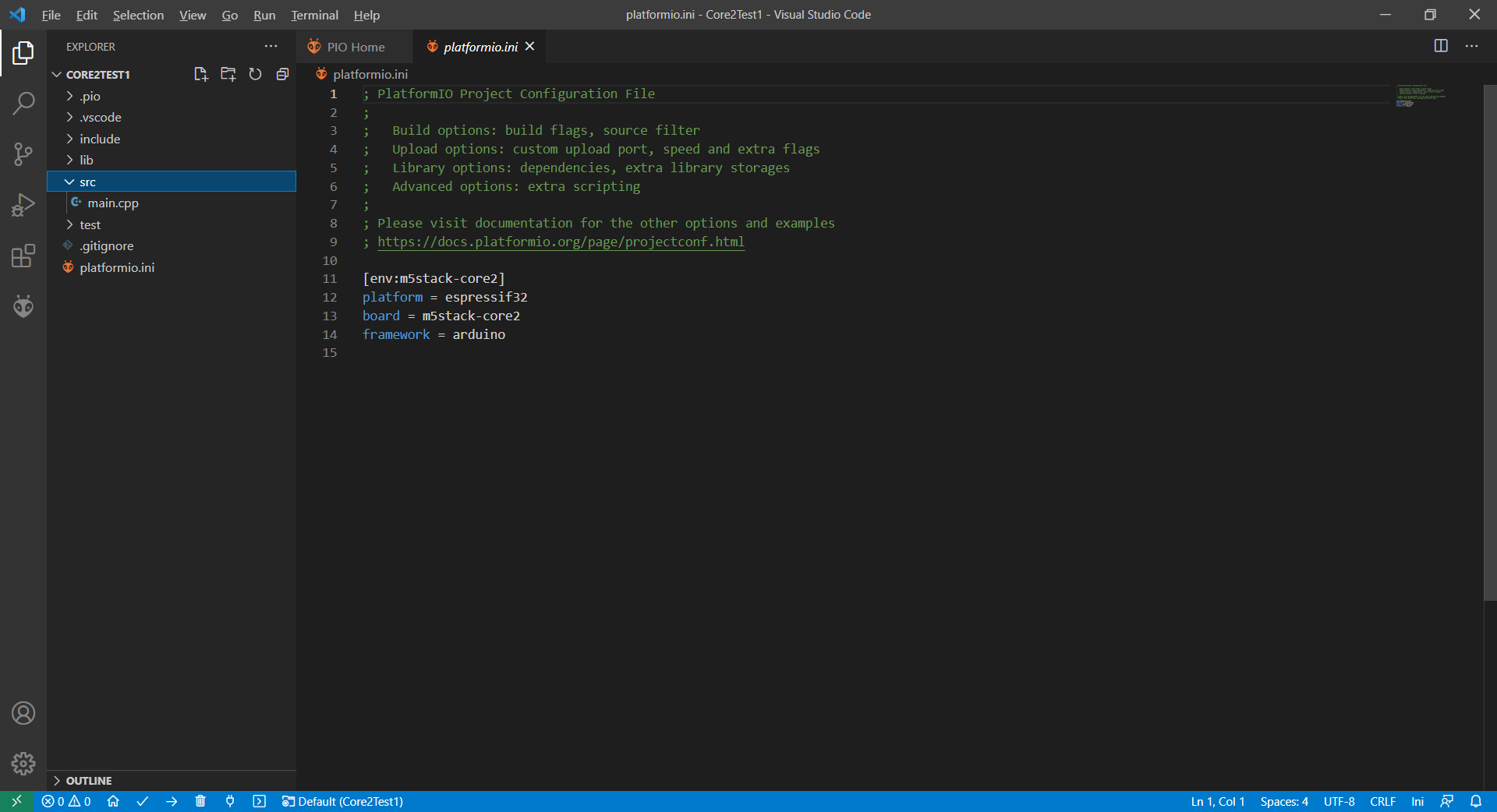Open the Run and Debug sidebar icon

(23, 205)
